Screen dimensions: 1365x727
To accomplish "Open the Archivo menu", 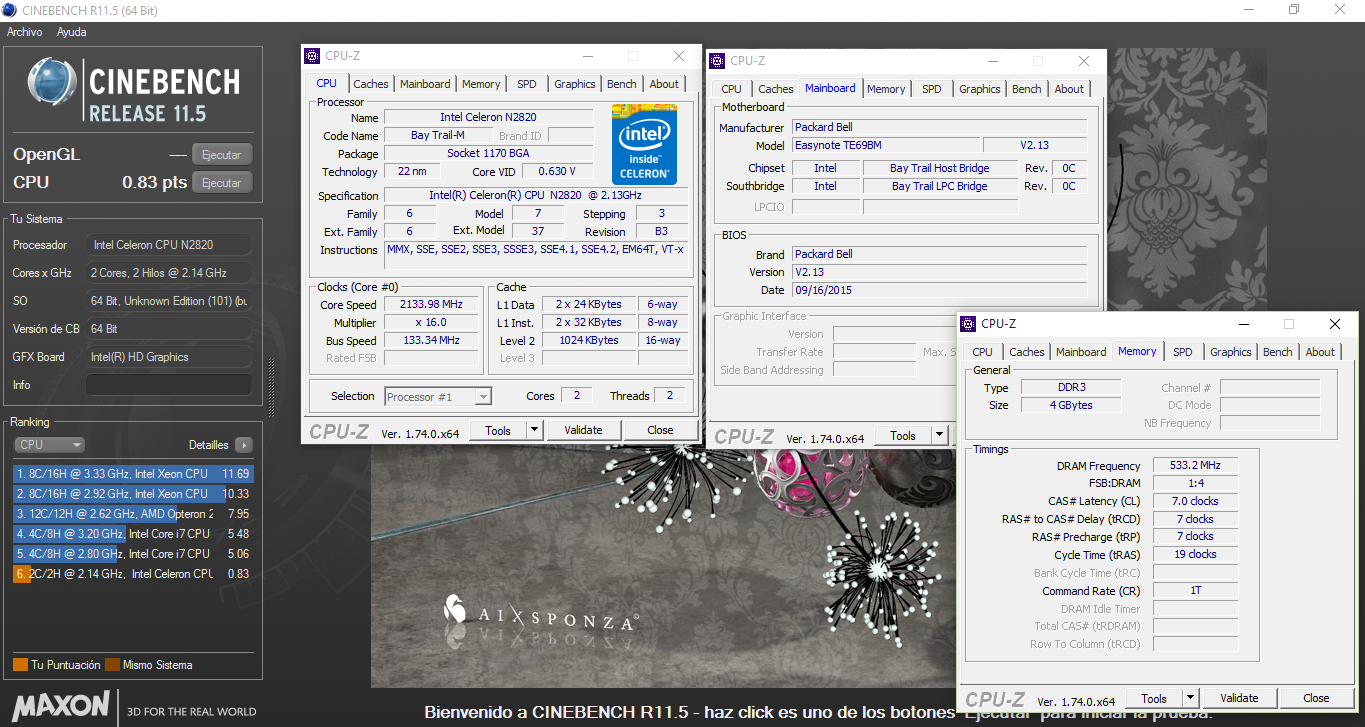I will [24, 32].
